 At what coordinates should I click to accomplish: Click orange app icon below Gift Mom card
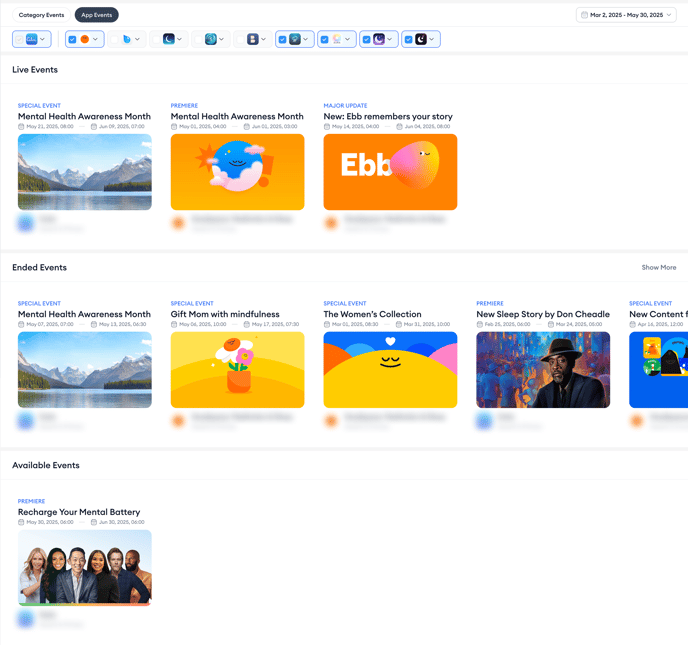[x=179, y=421]
